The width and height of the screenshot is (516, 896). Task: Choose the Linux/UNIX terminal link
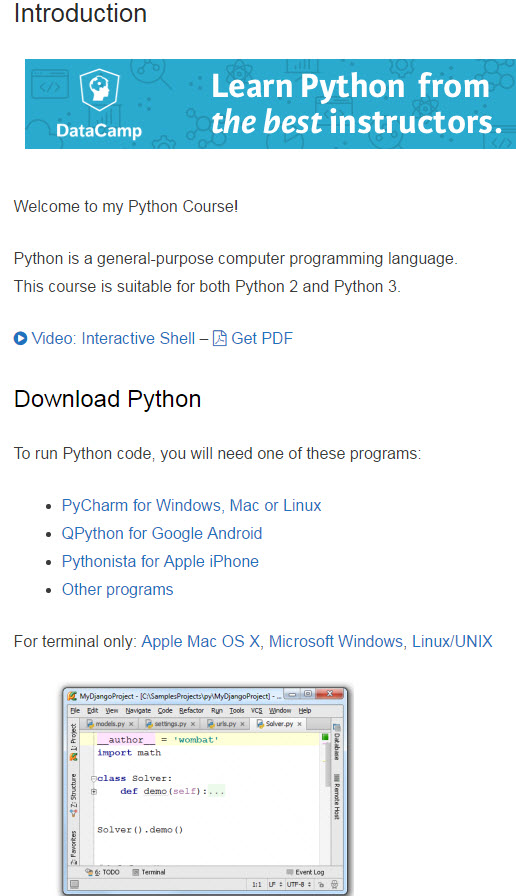(452, 642)
